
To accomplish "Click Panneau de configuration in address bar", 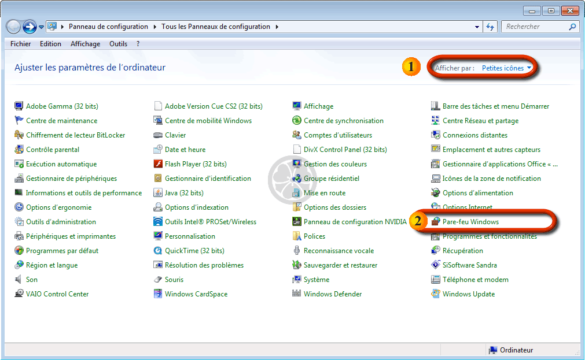I will pyautogui.click(x=108, y=27).
